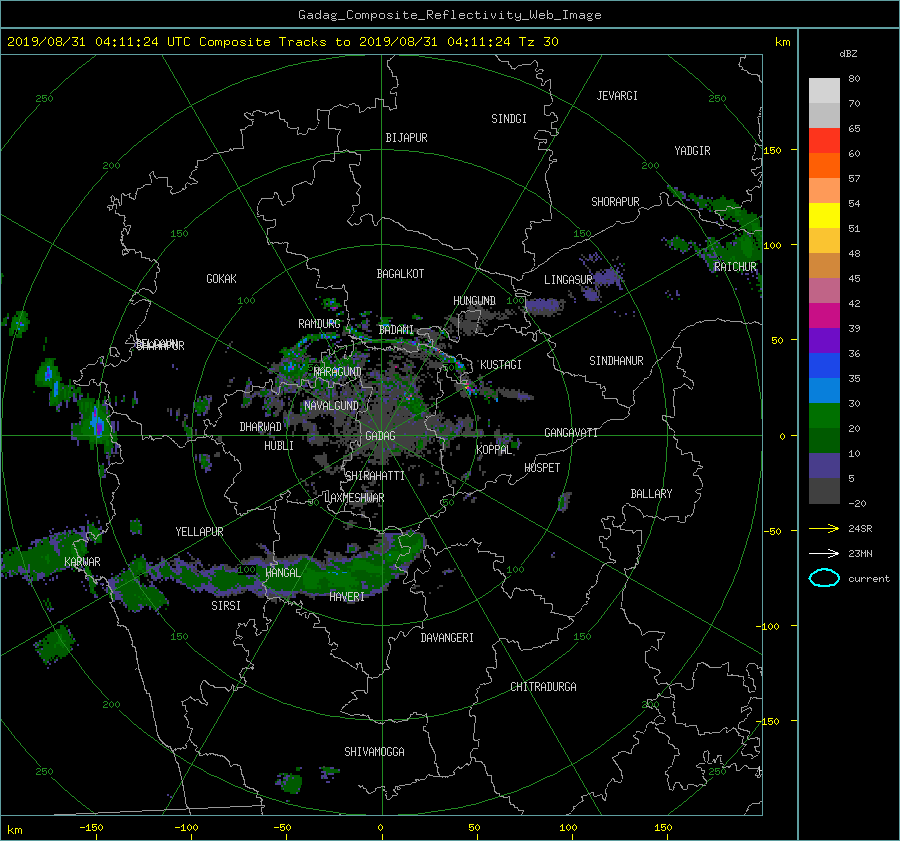900x841 pixels.
Task: Click the BAGALKOT city label
Action: coord(400,274)
